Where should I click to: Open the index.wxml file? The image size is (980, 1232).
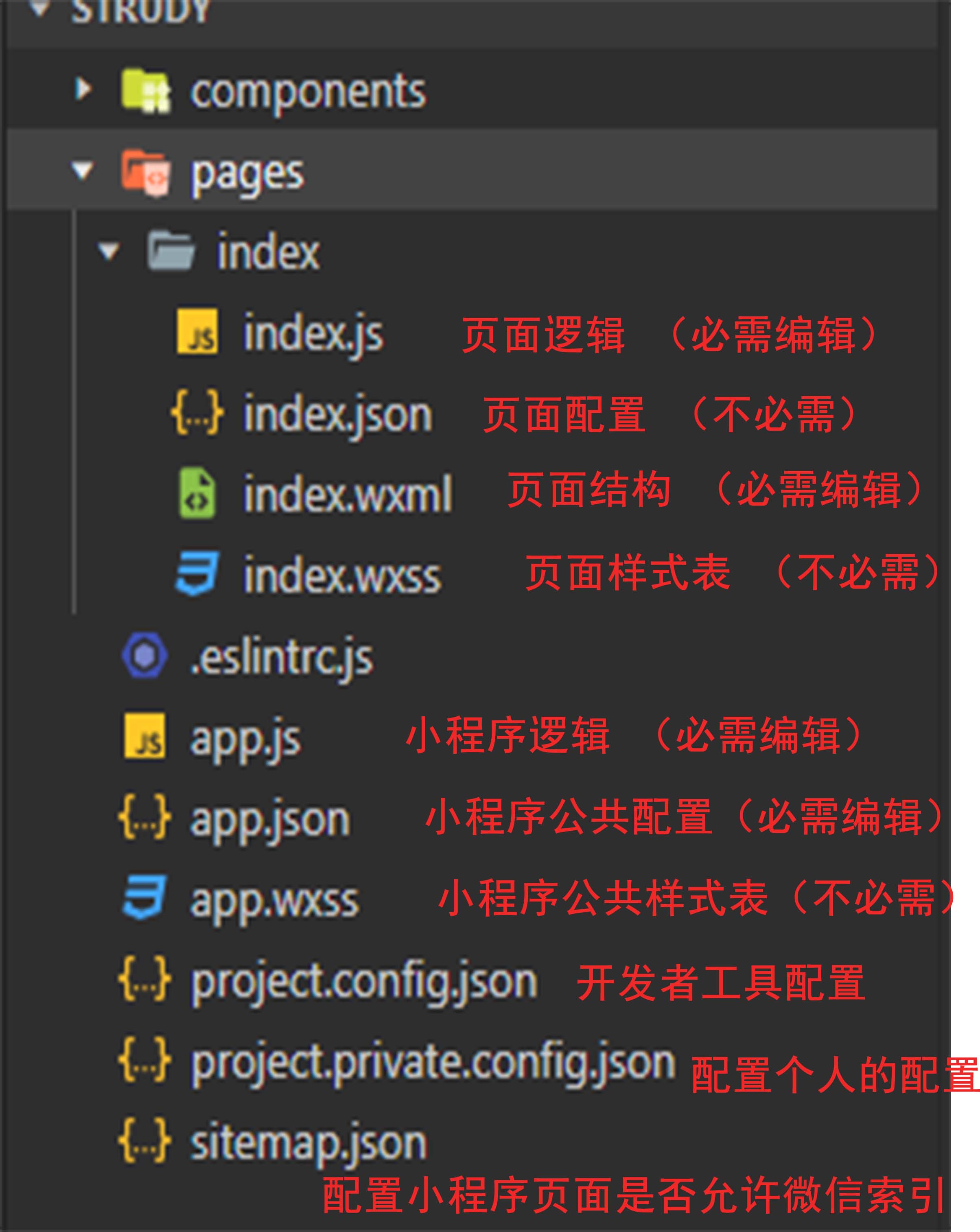click(348, 493)
